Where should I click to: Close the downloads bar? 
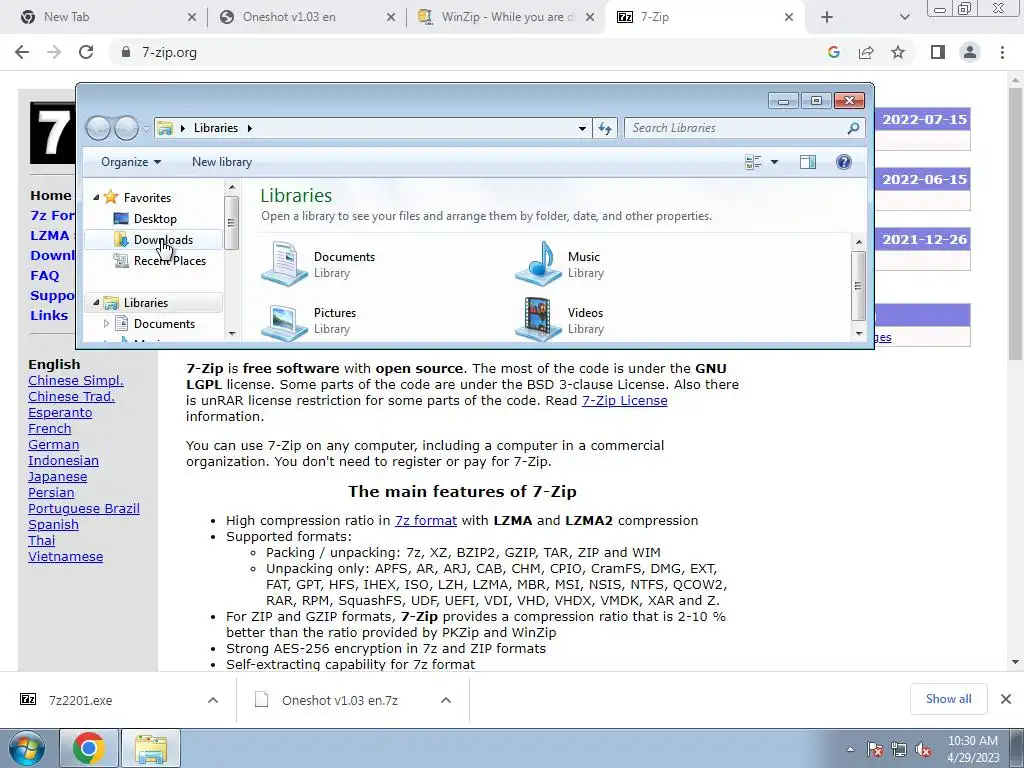tap(1006, 699)
